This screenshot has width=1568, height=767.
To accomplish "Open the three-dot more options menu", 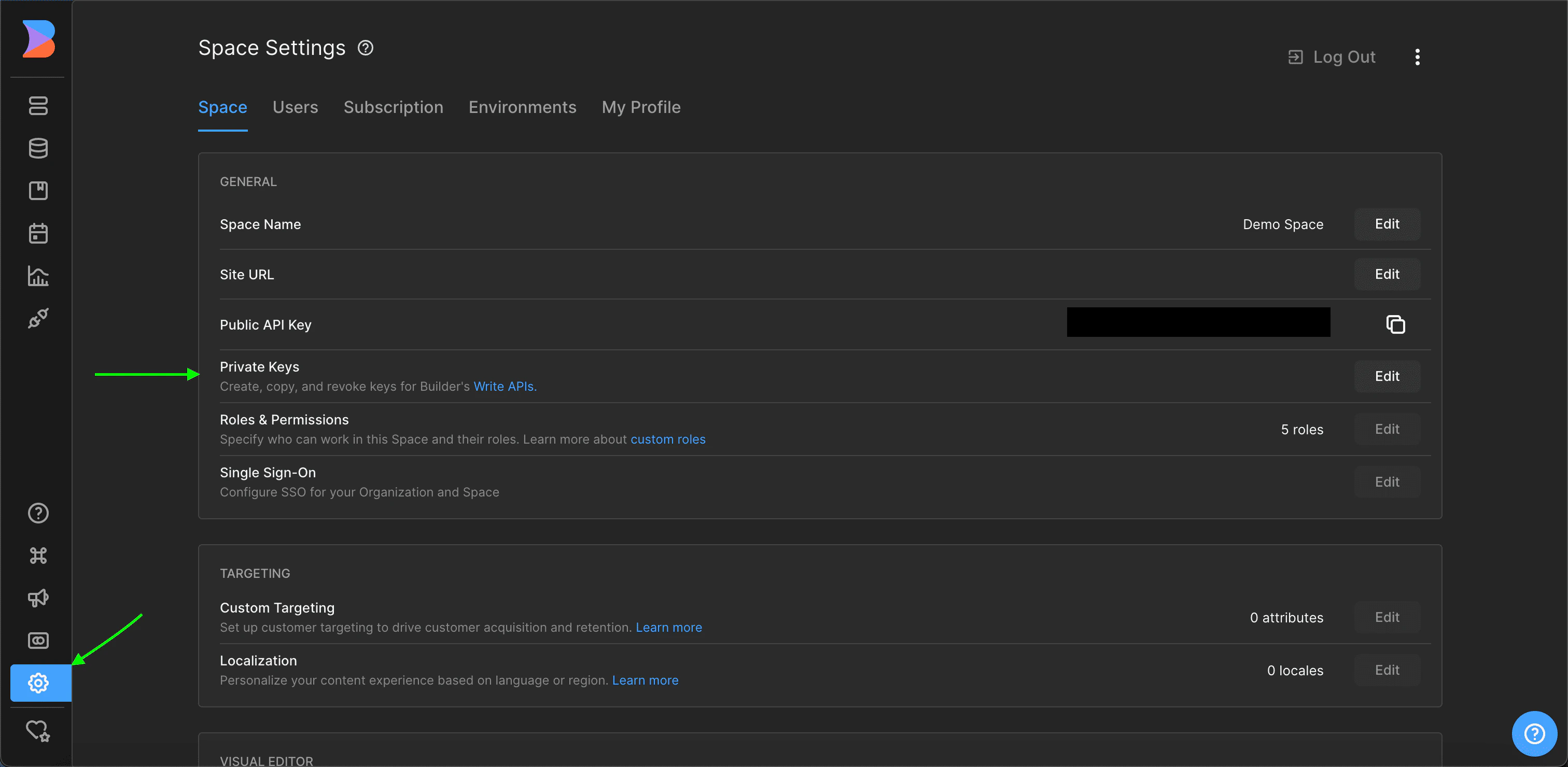I will tap(1418, 57).
